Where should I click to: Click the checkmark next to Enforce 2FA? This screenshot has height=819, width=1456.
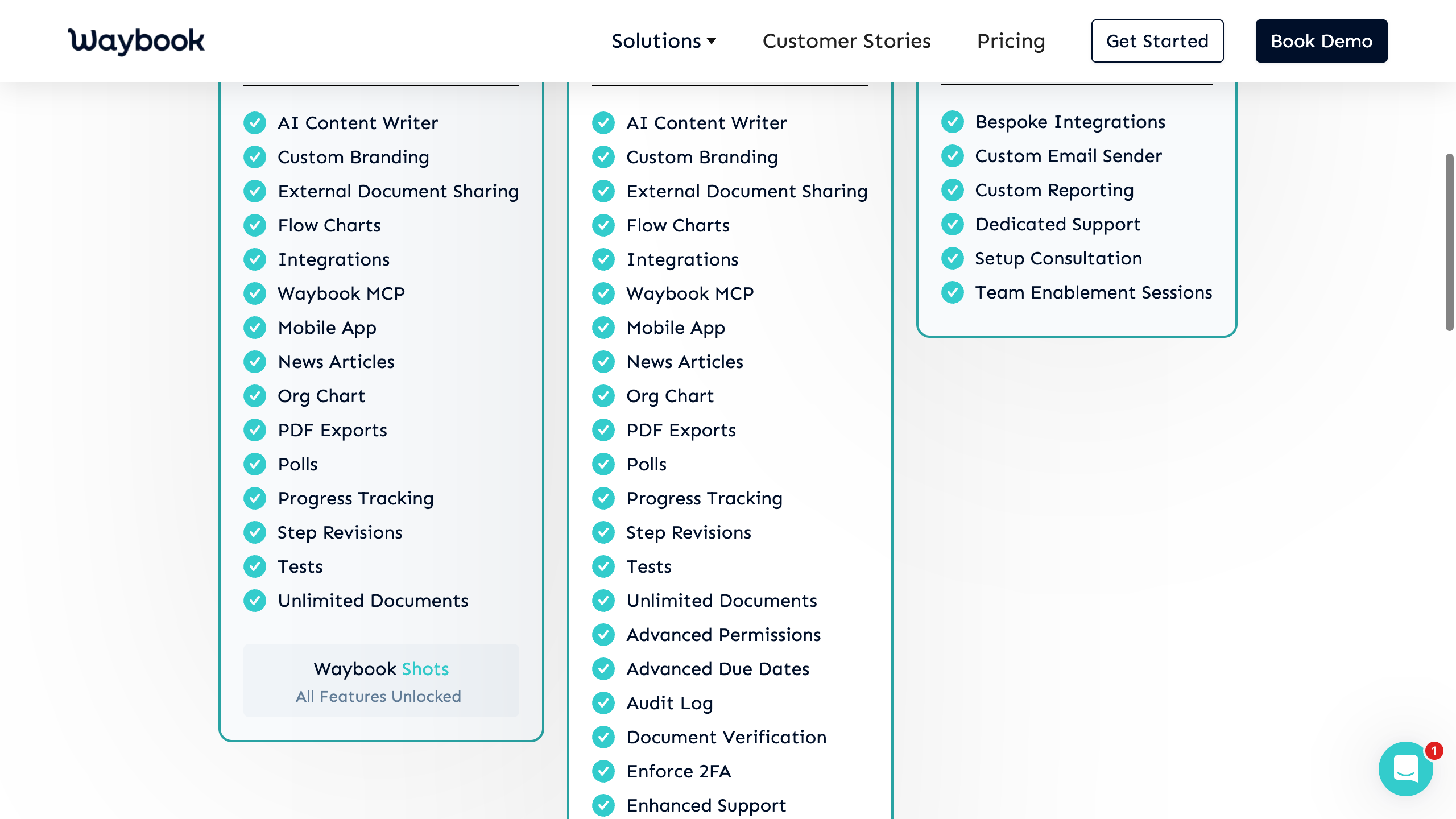(603, 771)
